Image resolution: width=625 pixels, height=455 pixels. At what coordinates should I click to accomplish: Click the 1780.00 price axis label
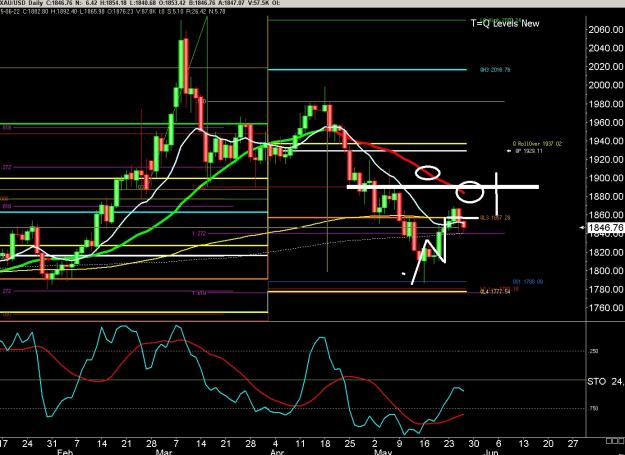click(605, 289)
